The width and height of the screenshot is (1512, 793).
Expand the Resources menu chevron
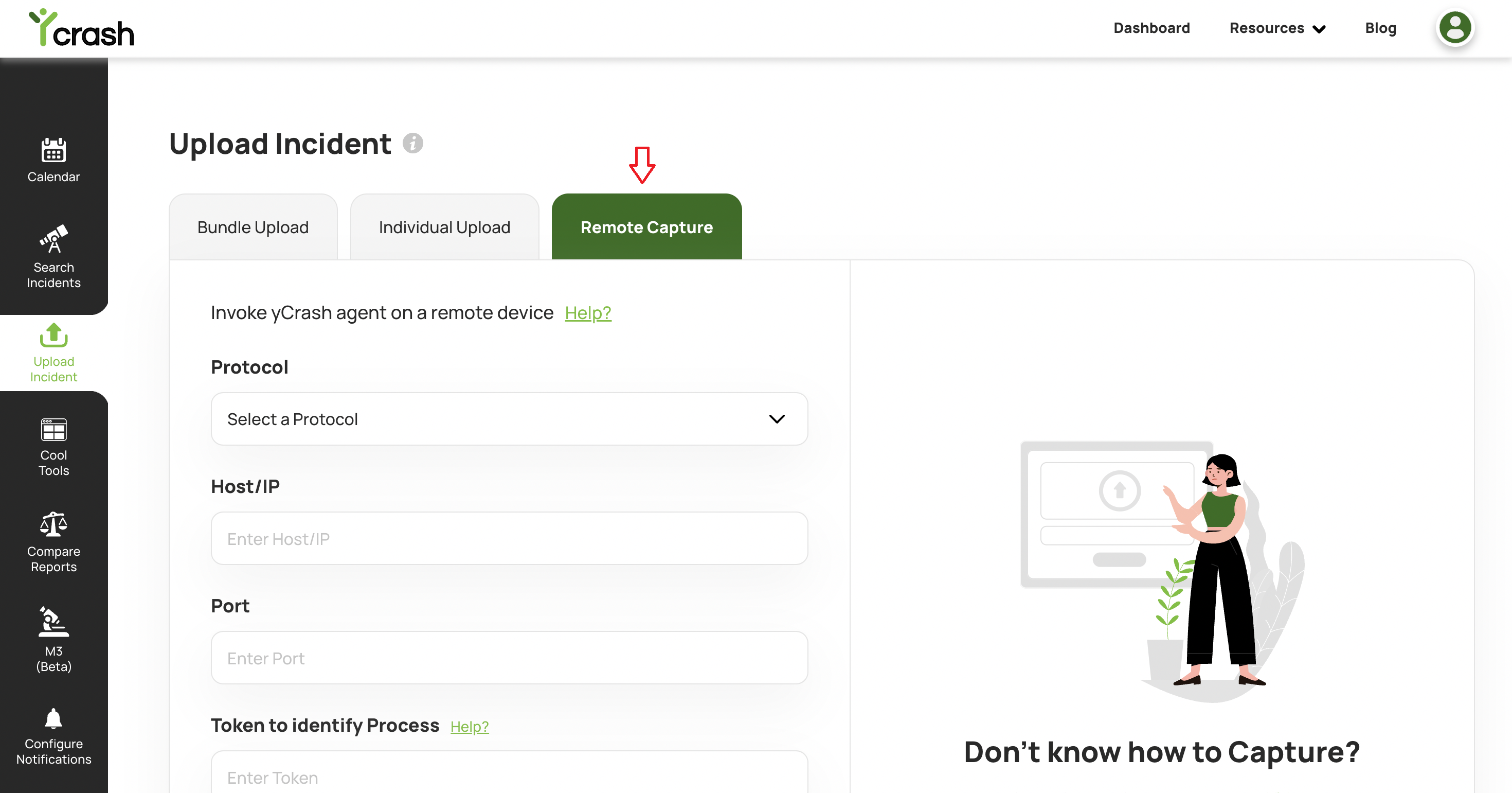1320,29
